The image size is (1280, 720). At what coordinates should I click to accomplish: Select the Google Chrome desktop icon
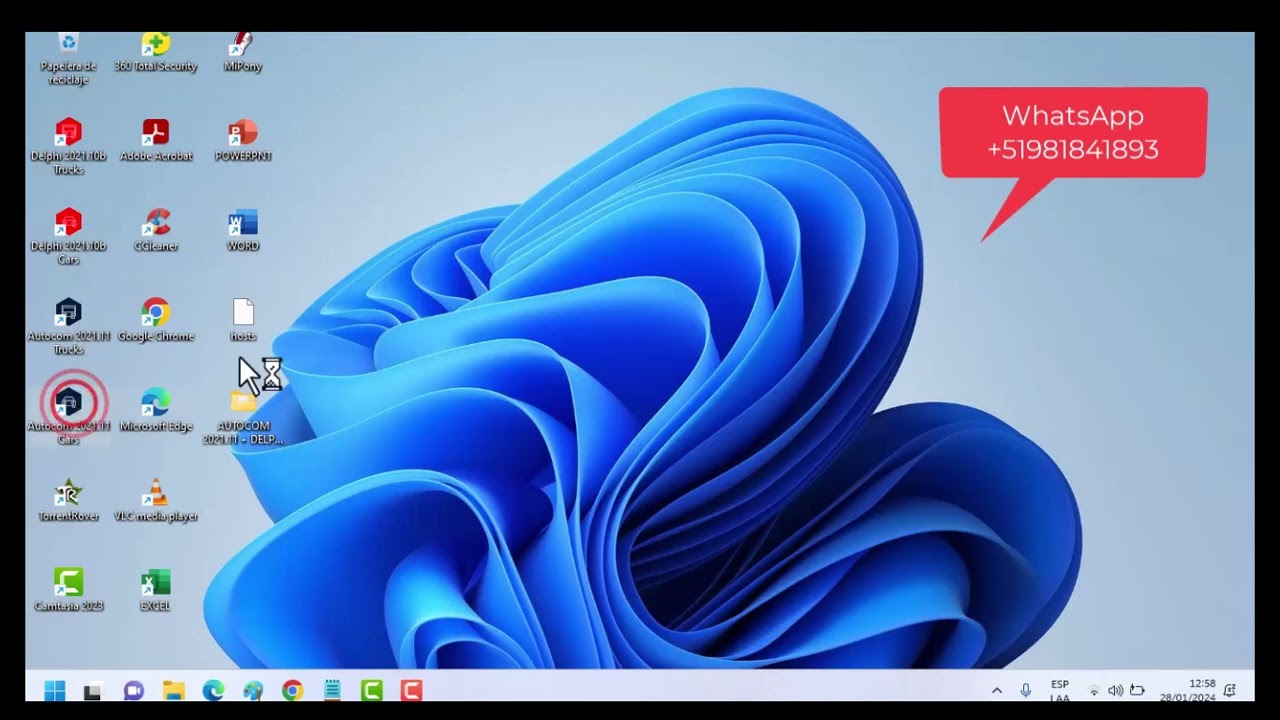coord(155,320)
